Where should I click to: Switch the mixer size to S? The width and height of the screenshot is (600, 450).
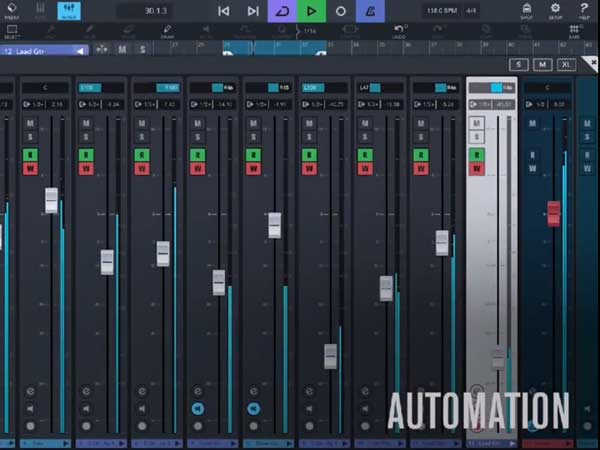pyautogui.click(x=519, y=64)
